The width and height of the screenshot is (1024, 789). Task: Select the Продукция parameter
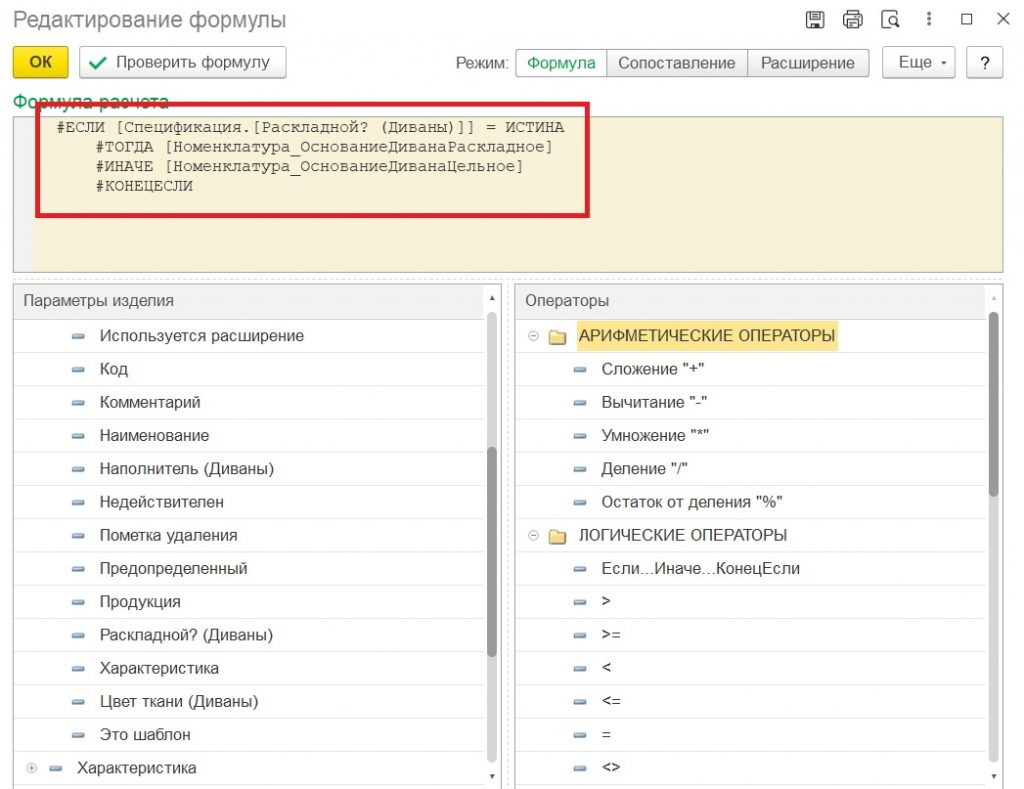click(x=249, y=602)
